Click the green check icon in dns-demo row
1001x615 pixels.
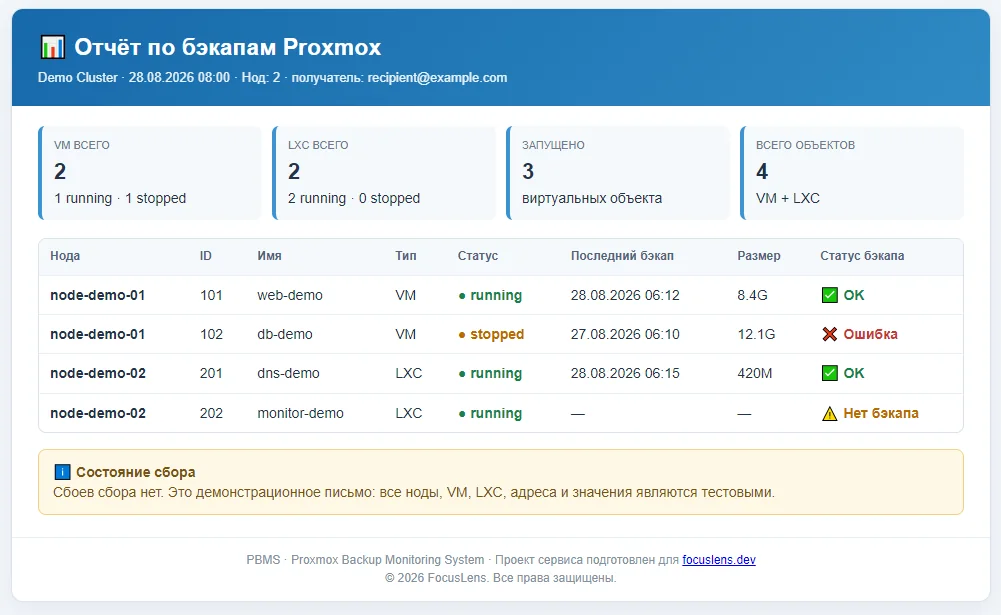[829, 373]
